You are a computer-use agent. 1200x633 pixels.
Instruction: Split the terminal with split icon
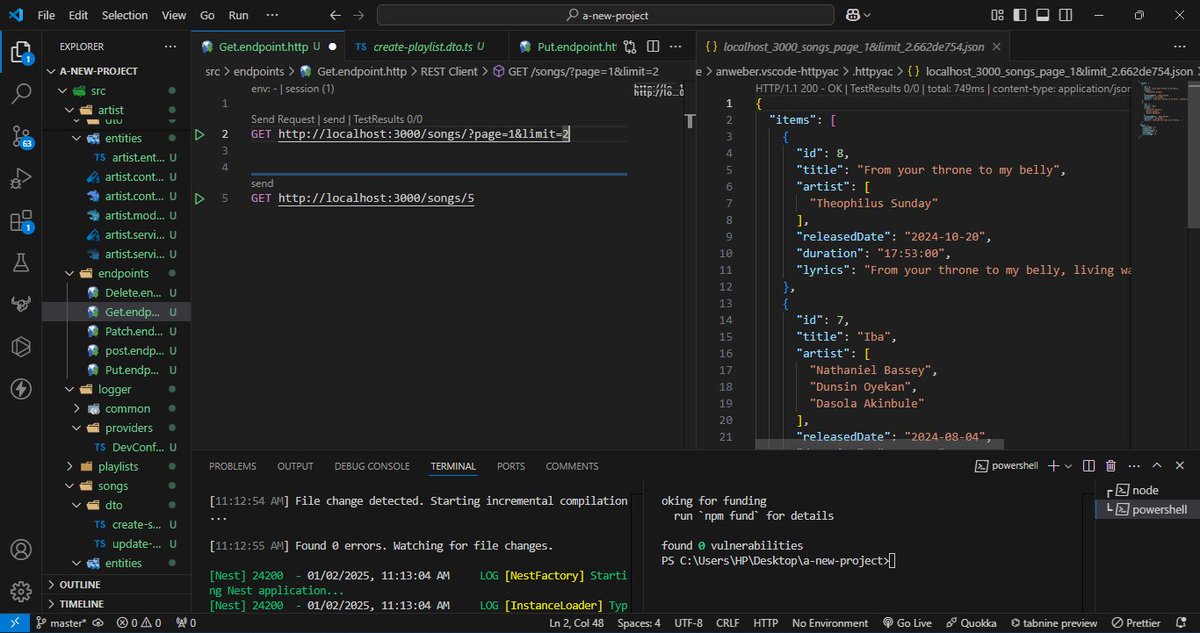click(x=1089, y=466)
